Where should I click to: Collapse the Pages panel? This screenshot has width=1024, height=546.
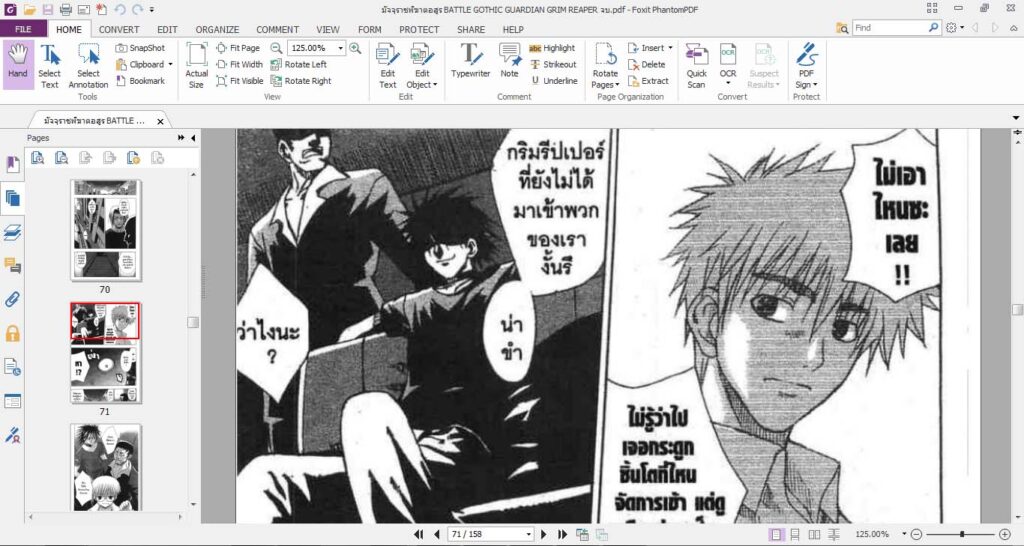(x=193, y=138)
